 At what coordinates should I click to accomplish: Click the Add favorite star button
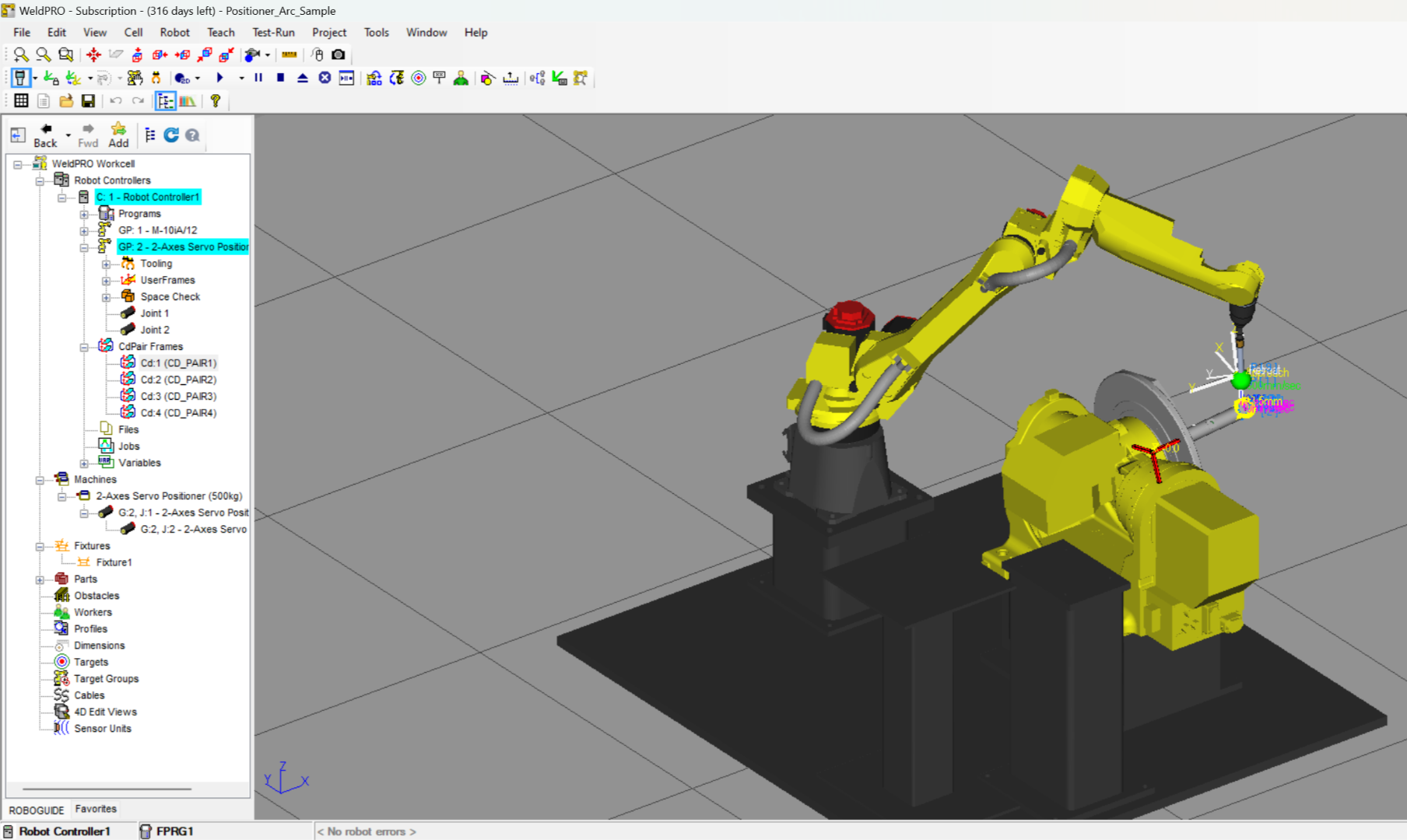point(118,135)
